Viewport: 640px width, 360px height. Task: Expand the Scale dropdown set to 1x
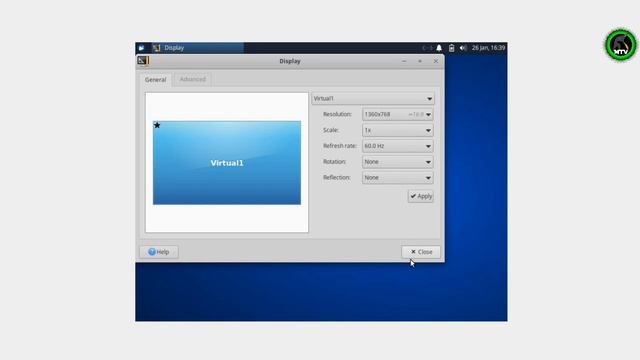[x=398, y=130]
